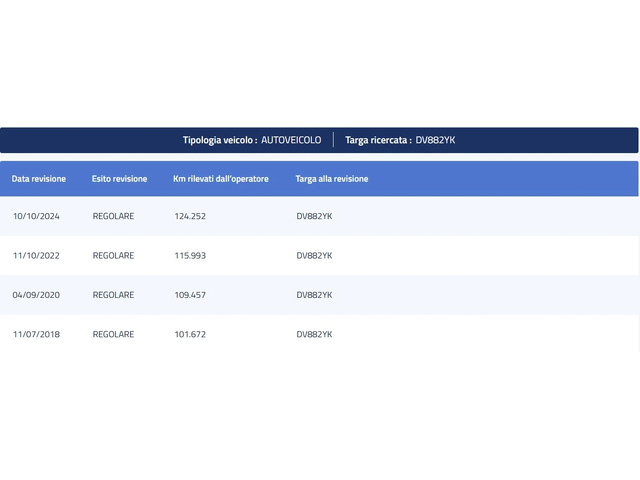Click plate DV882YK in the 11/07/2018 row
This screenshot has height=480, width=640.
pos(314,334)
